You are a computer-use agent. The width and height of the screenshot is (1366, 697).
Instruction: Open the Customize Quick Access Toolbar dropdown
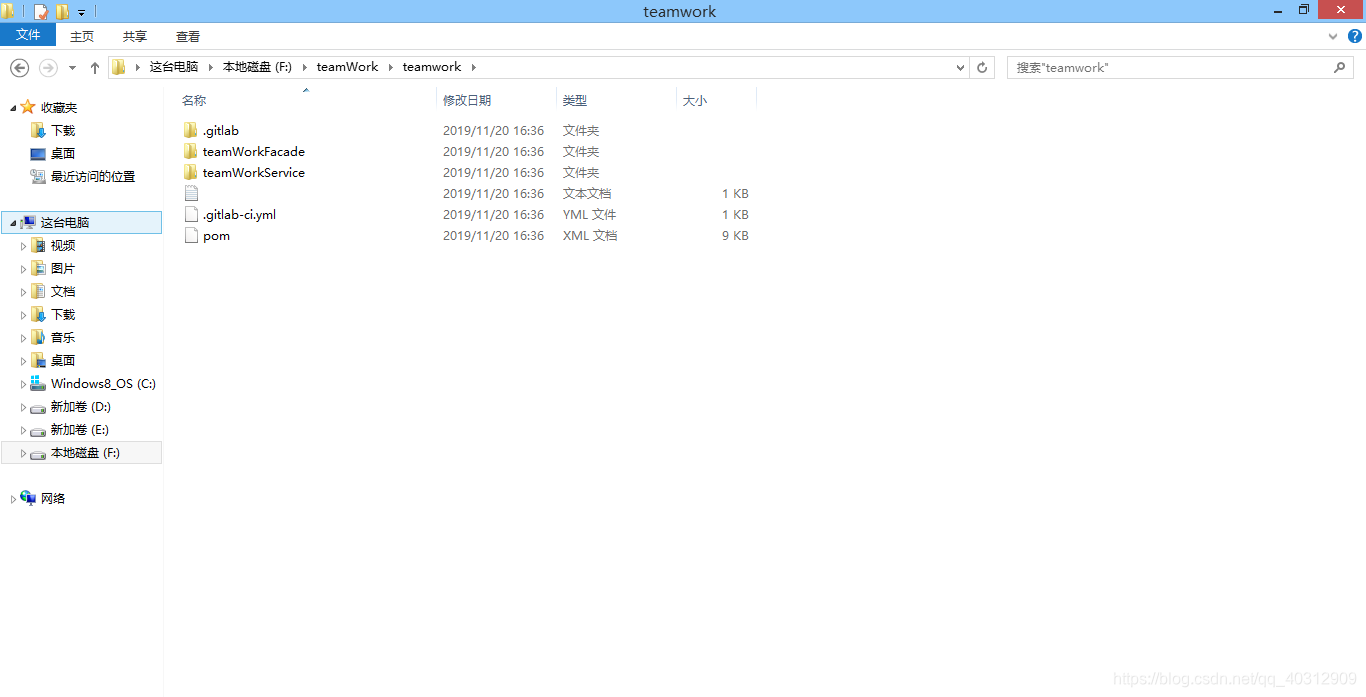(82, 13)
